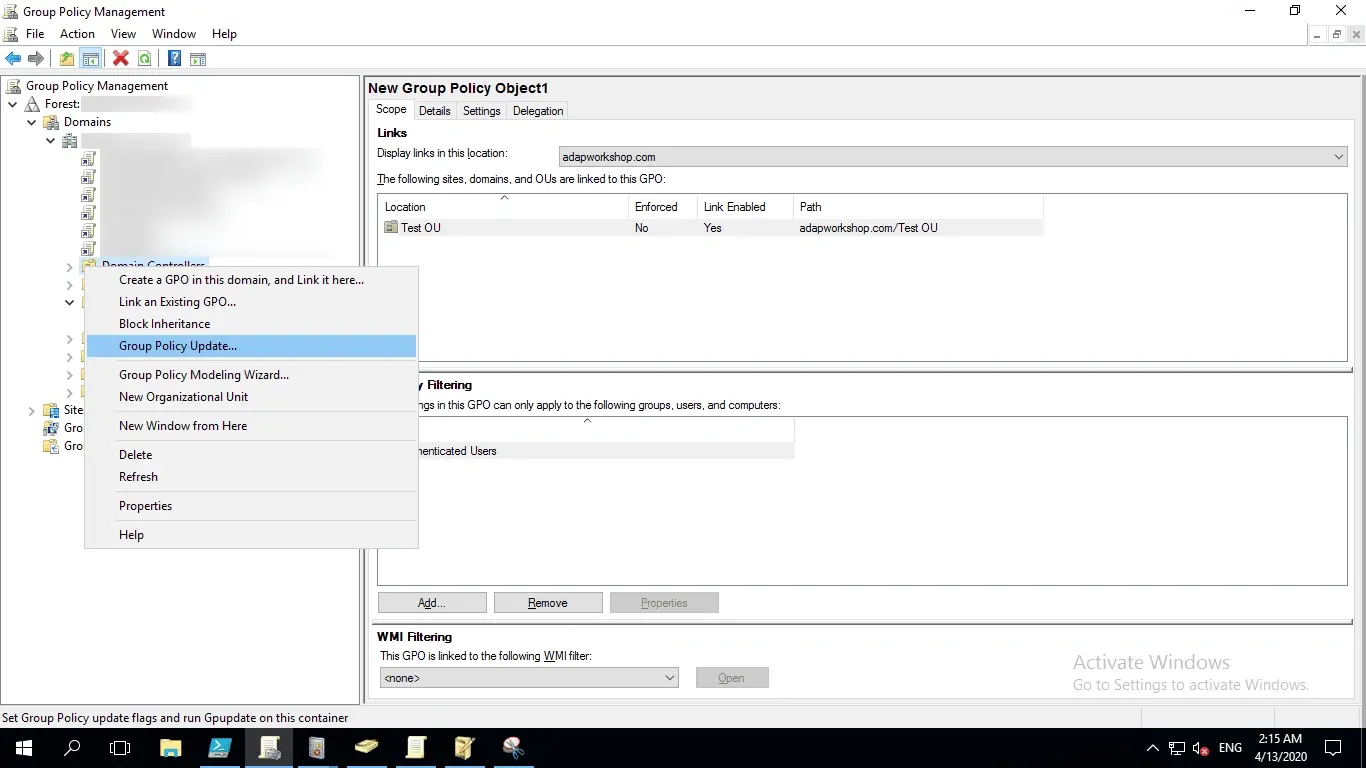The width and height of the screenshot is (1366, 768).
Task: Select the Group Policy Management root tree node
Action: point(97,86)
